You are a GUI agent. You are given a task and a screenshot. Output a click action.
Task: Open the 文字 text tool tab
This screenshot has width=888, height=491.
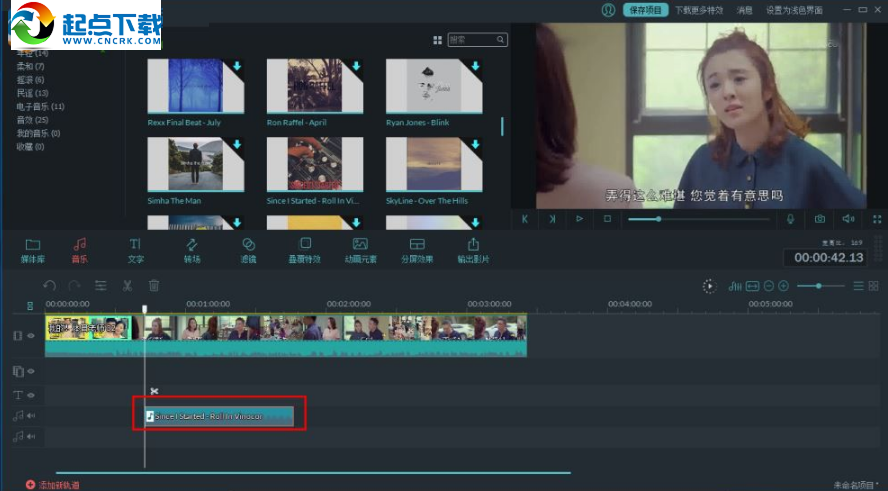[x=136, y=249]
